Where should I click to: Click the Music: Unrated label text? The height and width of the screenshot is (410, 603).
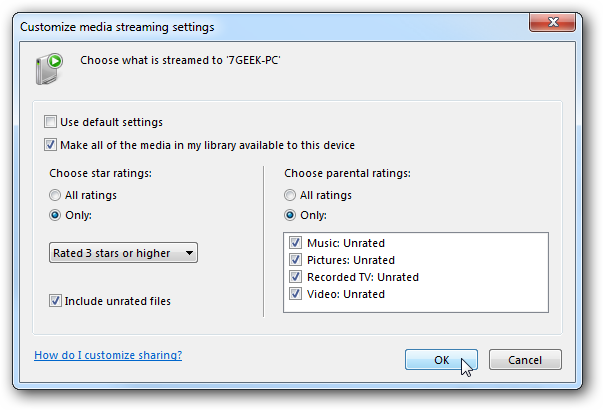click(346, 243)
